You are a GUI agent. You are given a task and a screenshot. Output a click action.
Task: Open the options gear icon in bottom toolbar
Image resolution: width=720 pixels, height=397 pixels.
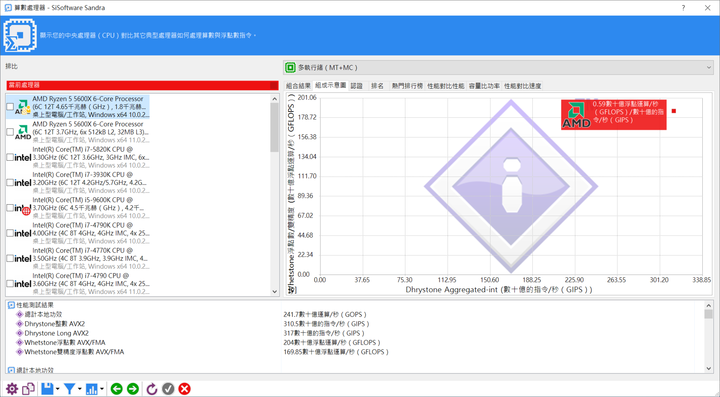11,389
